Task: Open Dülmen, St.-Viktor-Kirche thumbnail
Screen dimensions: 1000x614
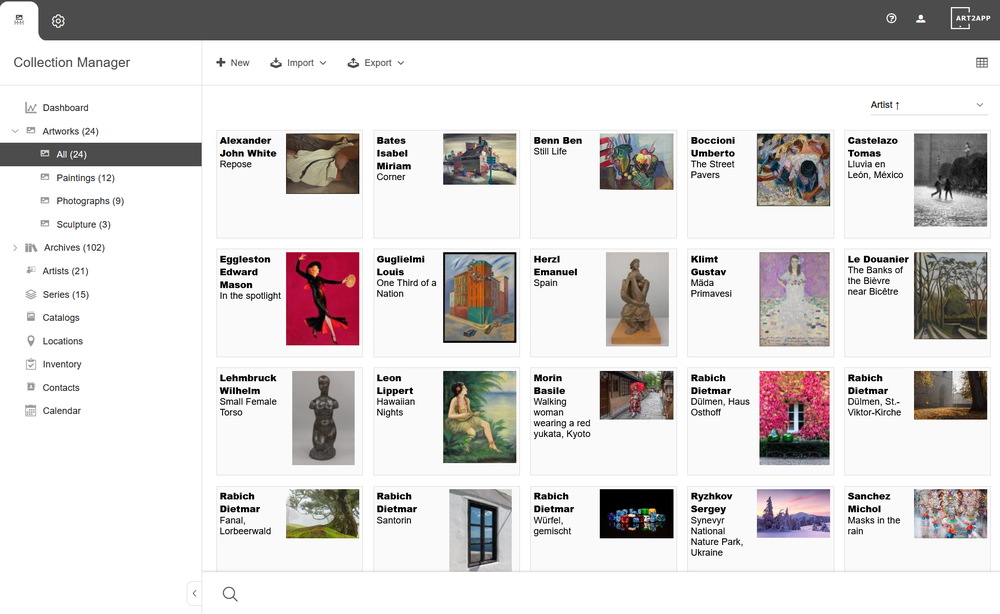Action: point(950,395)
